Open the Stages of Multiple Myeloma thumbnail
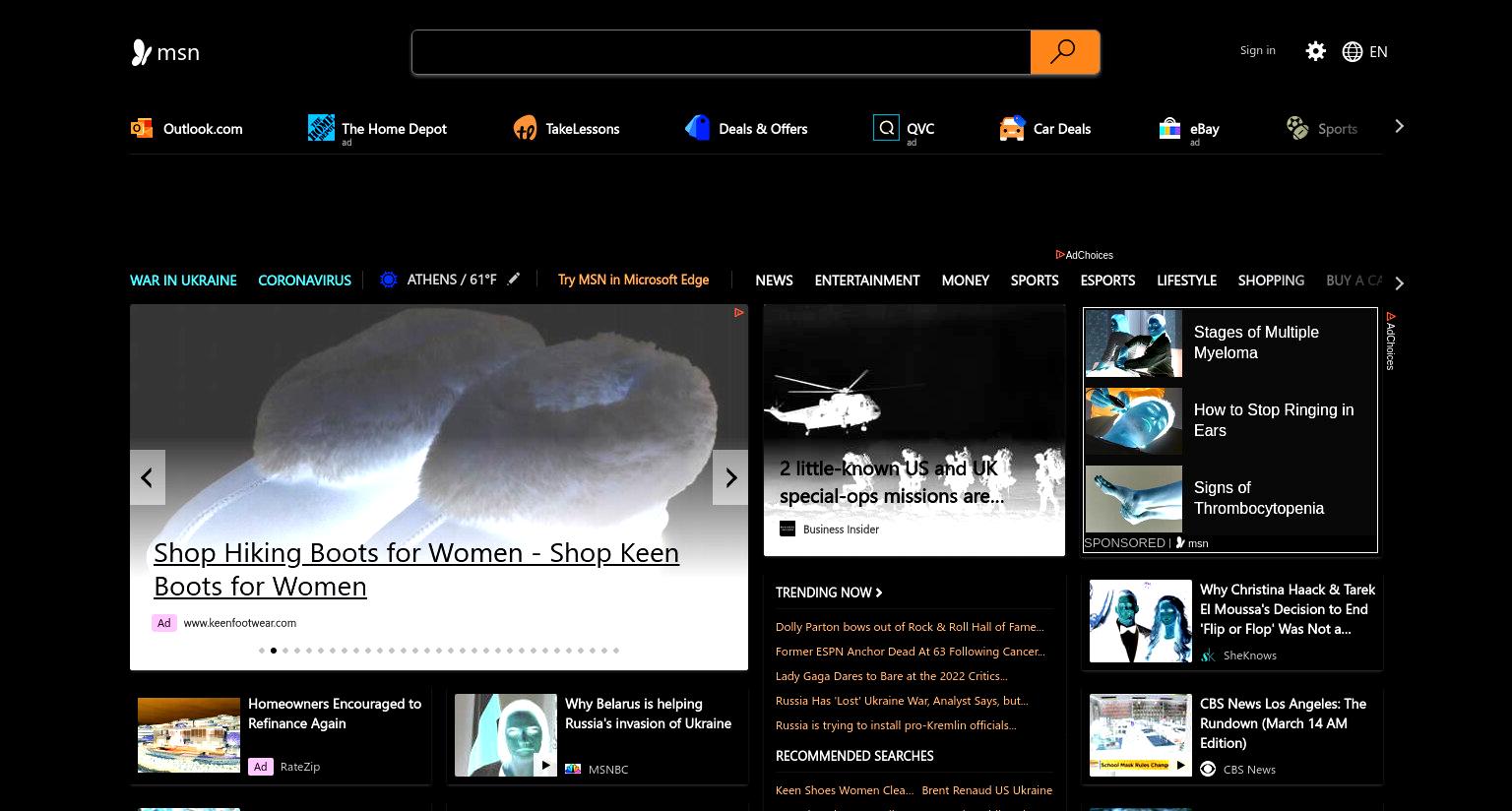 1134,343
